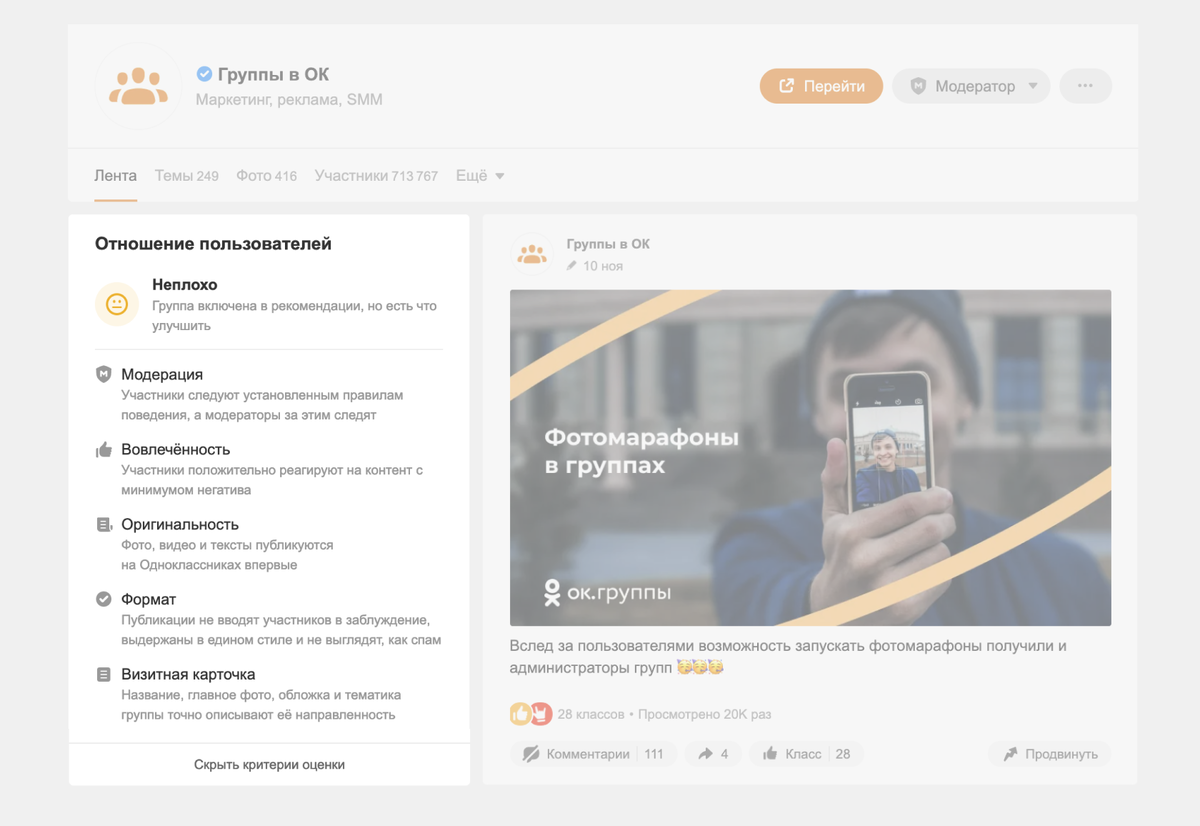
Task: Click the reaction emoji icons near 28 классов
Action: [x=531, y=714]
